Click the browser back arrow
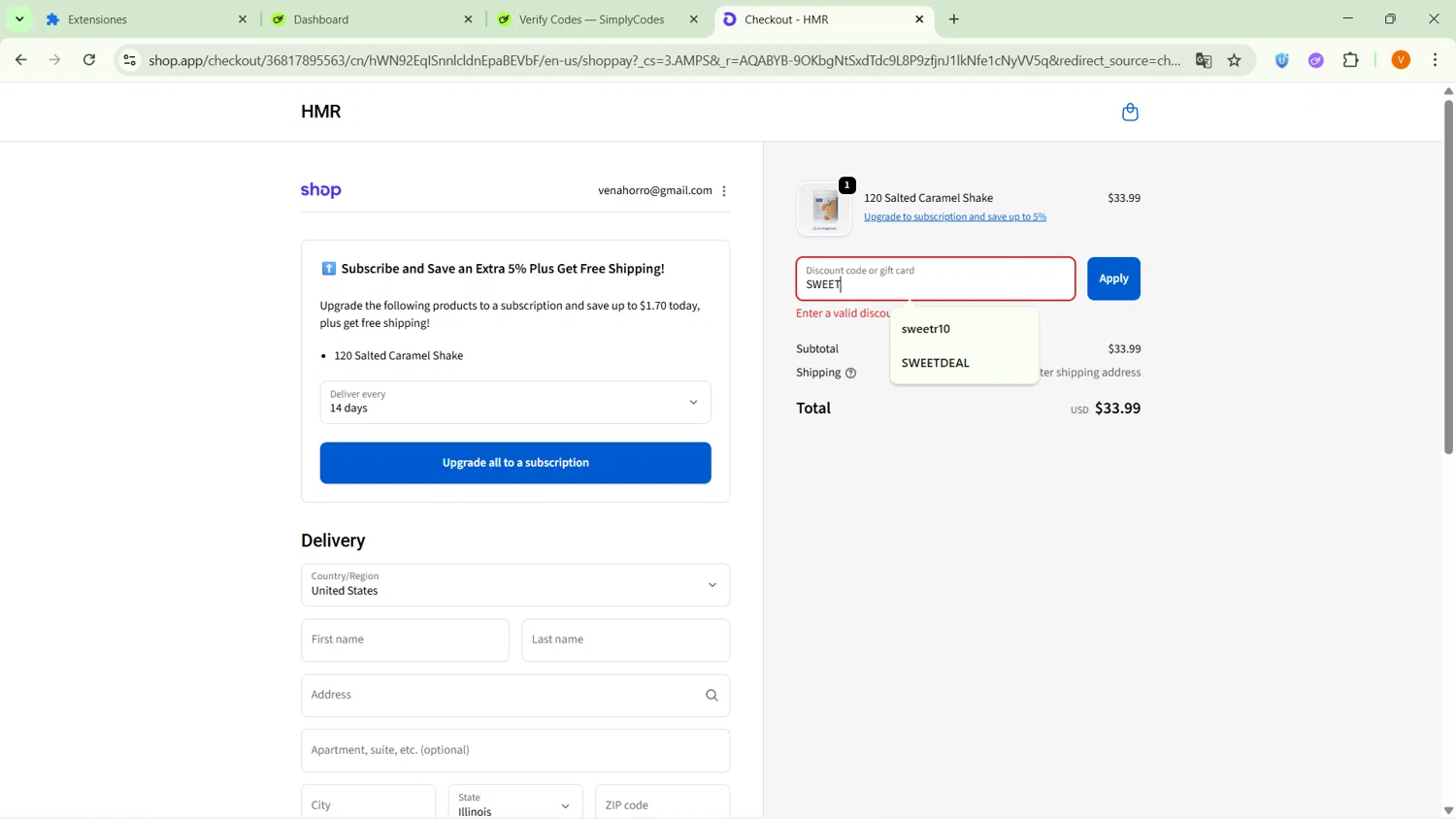The image size is (1456, 819). pyautogui.click(x=21, y=60)
